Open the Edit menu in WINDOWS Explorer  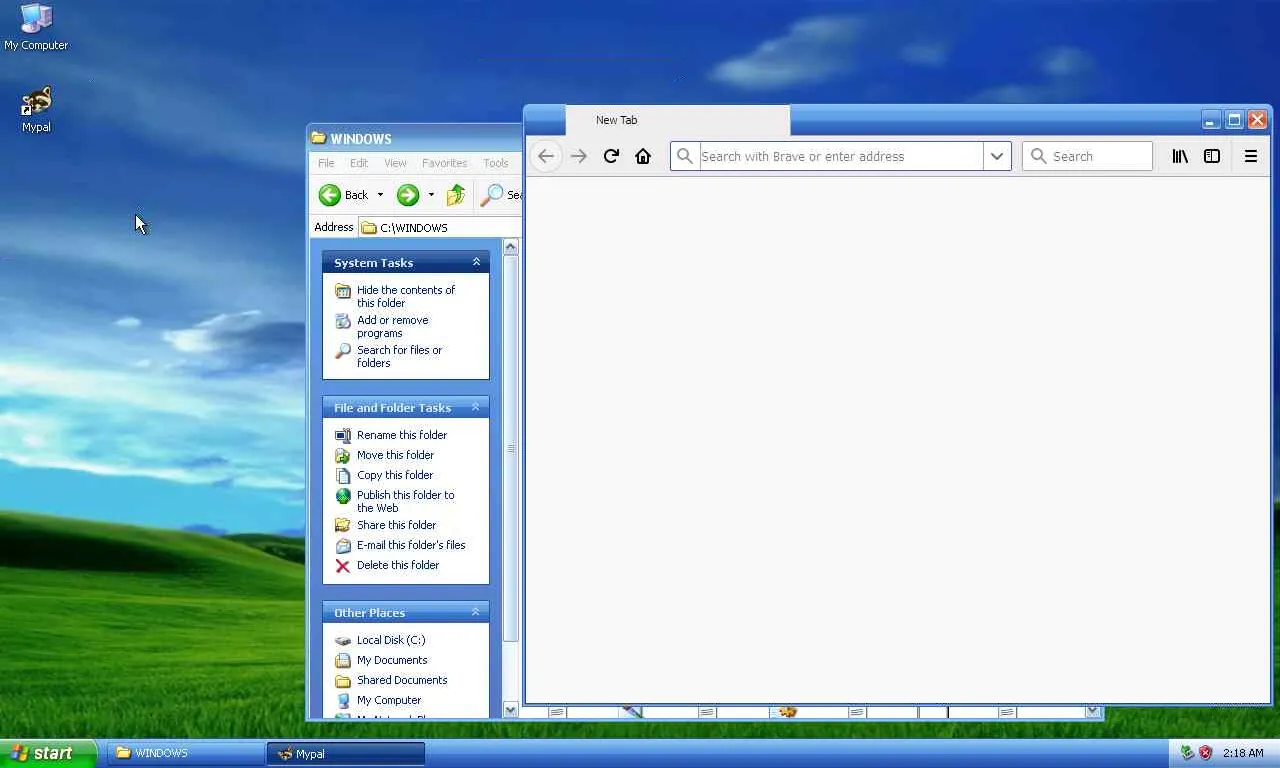point(359,163)
